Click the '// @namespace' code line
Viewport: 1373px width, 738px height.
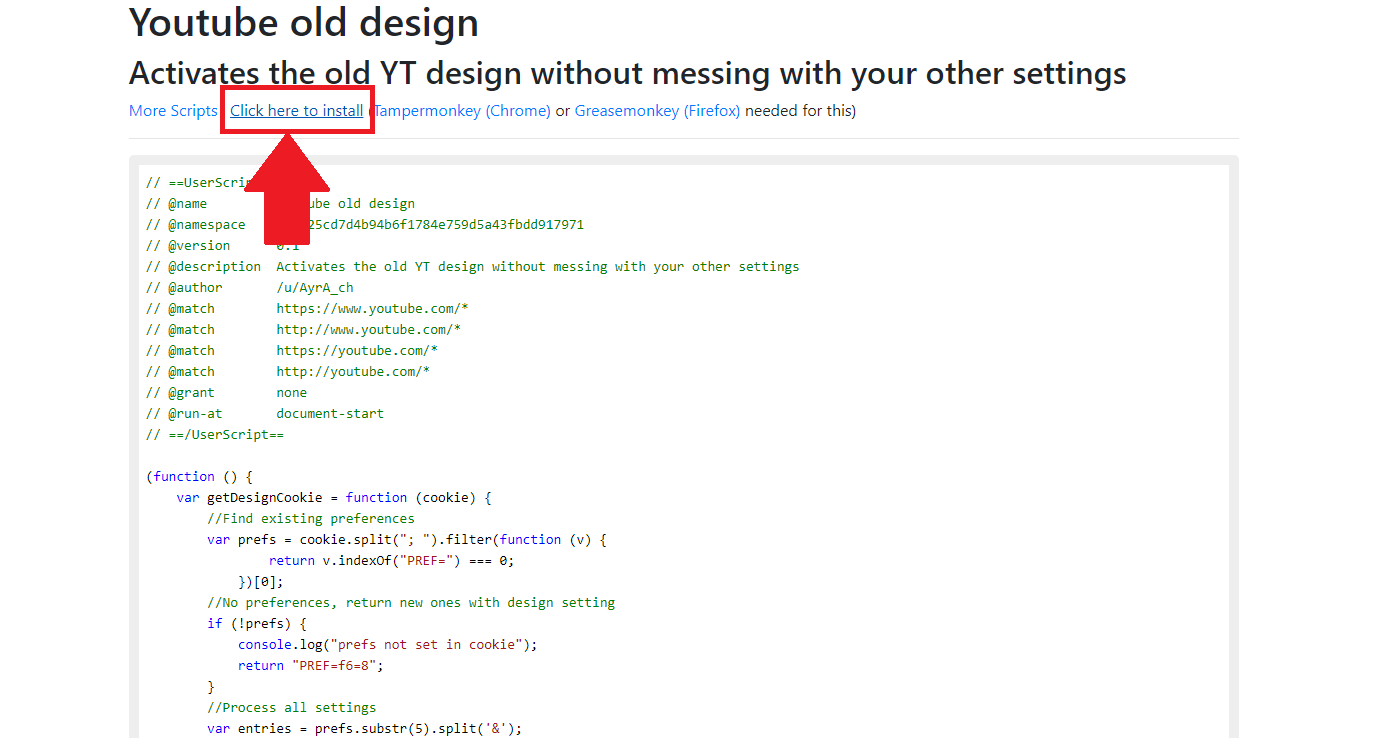[x=365, y=225]
